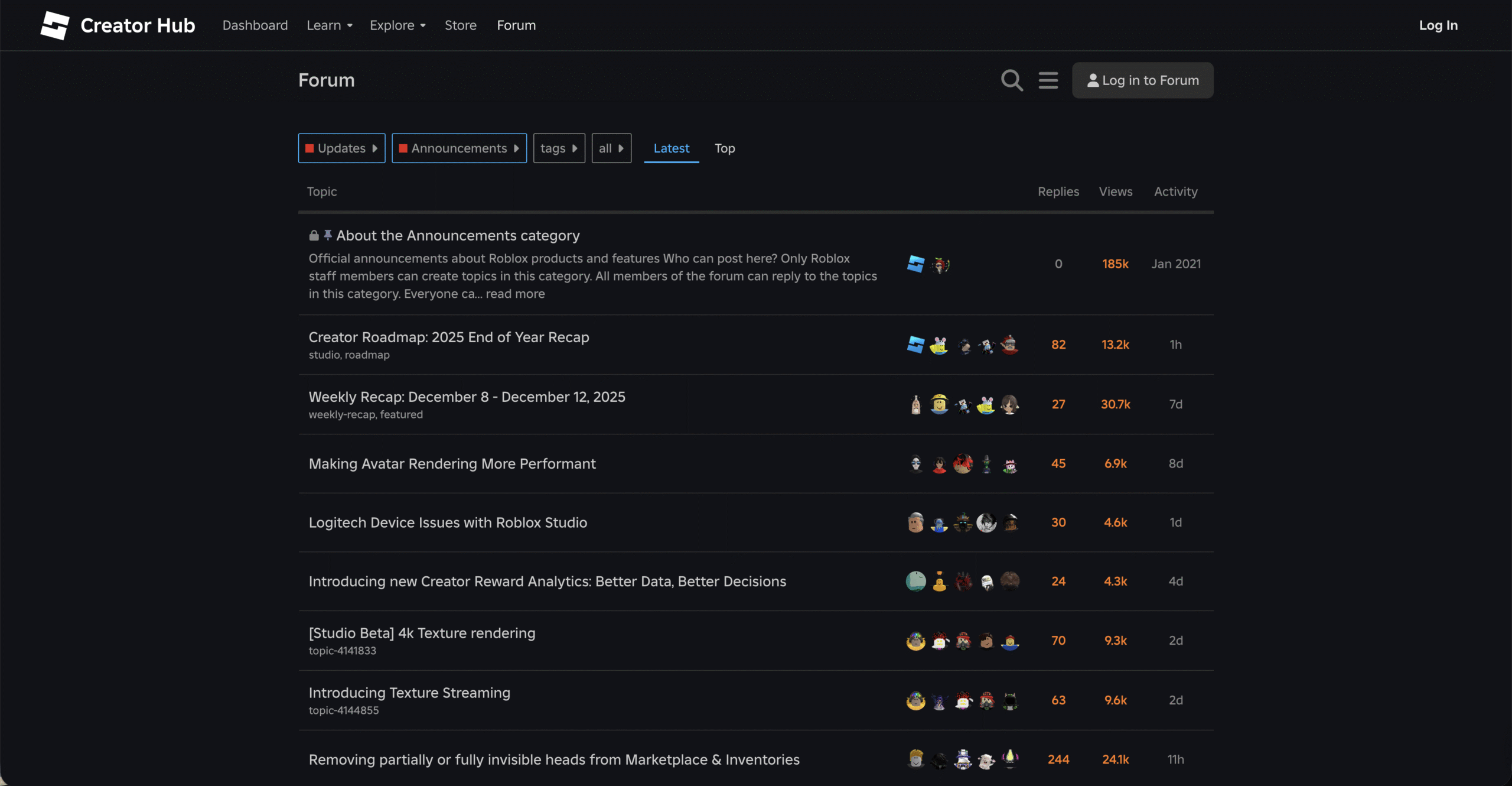This screenshot has width=1512, height=786.
Task: Open Weekly Recap: December 8 - December 12, 2025
Action: point(467,397)
